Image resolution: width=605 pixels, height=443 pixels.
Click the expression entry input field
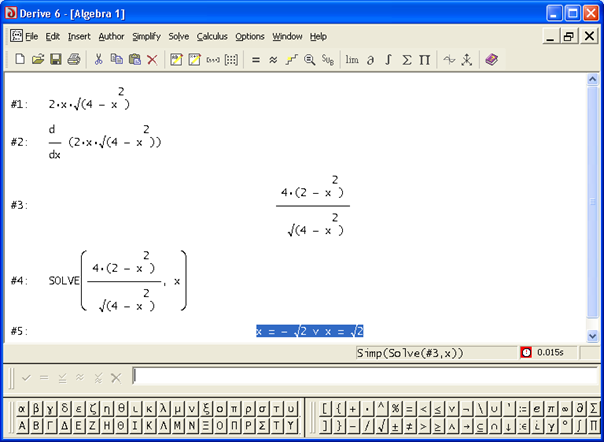click(x=360, y=376)
